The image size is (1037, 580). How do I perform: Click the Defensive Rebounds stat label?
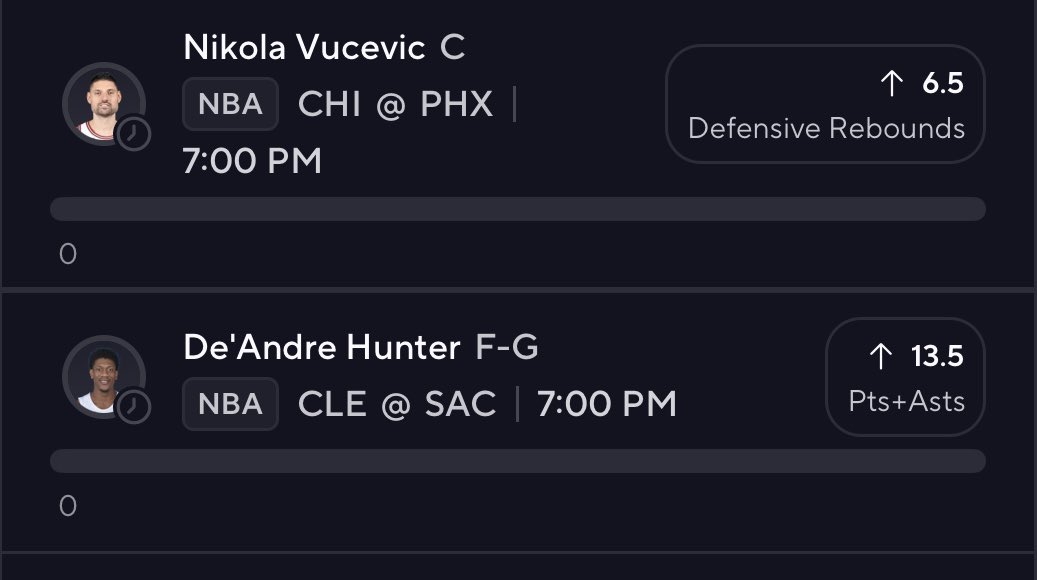(826, 128)
